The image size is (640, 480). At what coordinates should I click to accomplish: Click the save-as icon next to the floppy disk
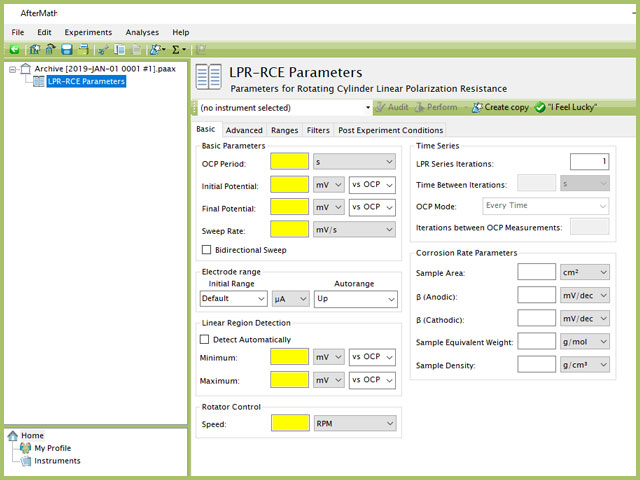coord(83,49)
